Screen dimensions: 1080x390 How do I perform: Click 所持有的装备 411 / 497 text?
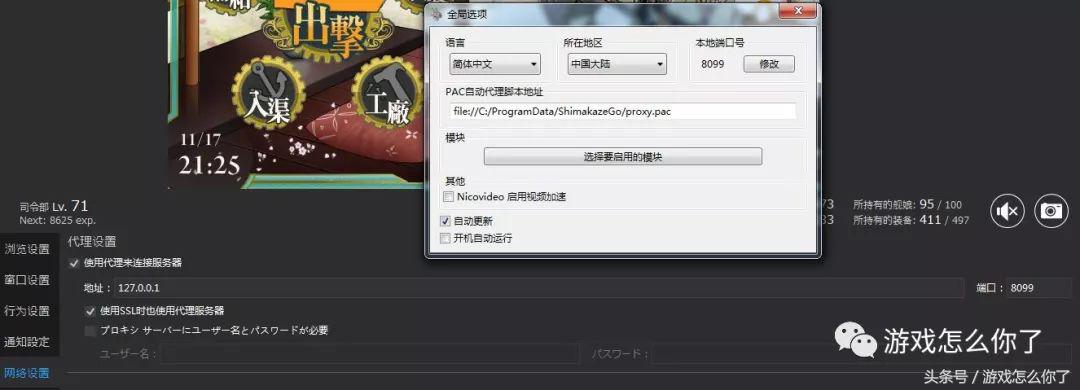(911, 220)
